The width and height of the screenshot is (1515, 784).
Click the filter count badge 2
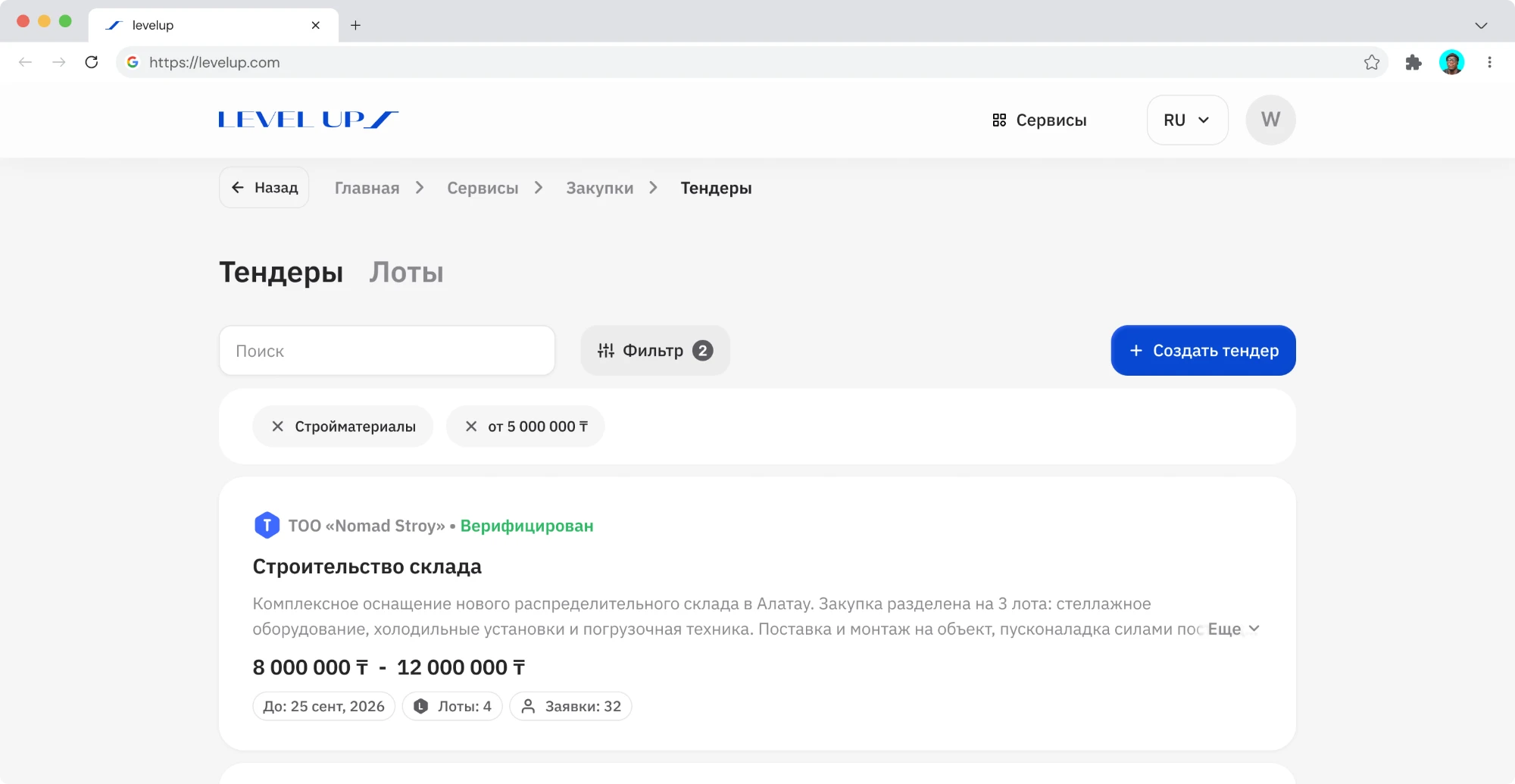tap(703, 351)
